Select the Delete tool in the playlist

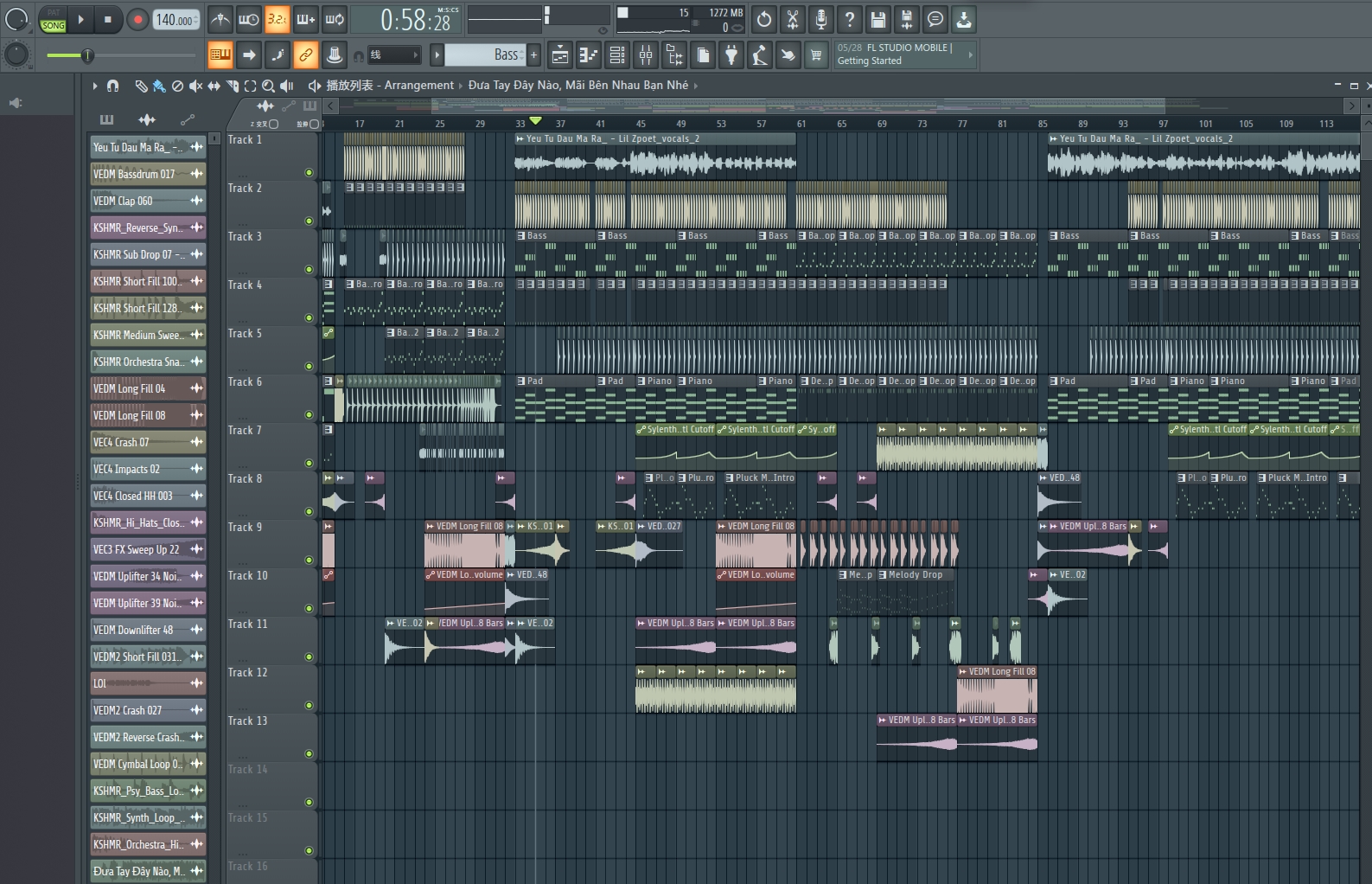pyautogui.click(x=177, y=86)
